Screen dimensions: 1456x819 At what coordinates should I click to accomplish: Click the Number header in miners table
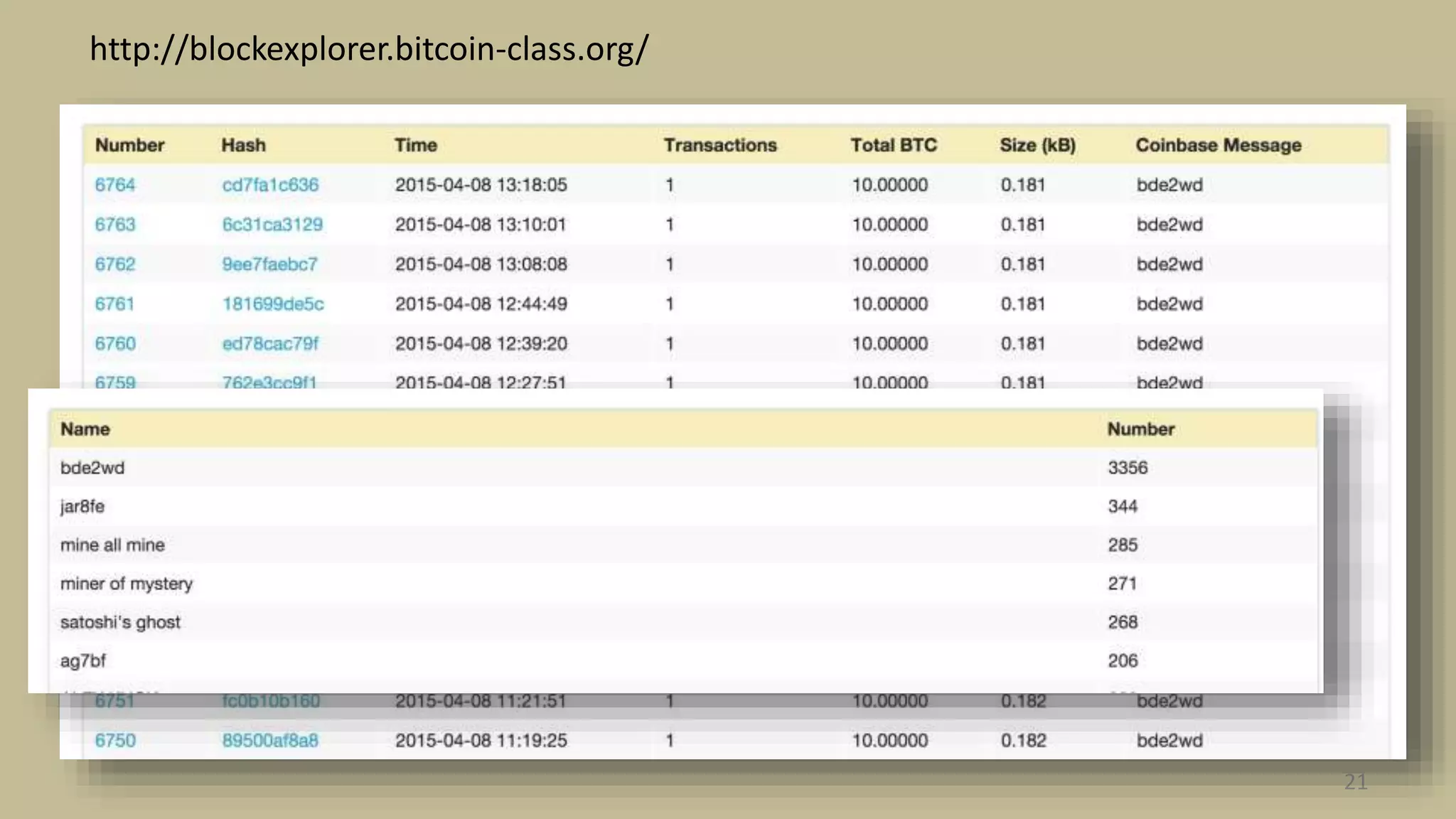pyautogui.click(x=1141, y=429)
